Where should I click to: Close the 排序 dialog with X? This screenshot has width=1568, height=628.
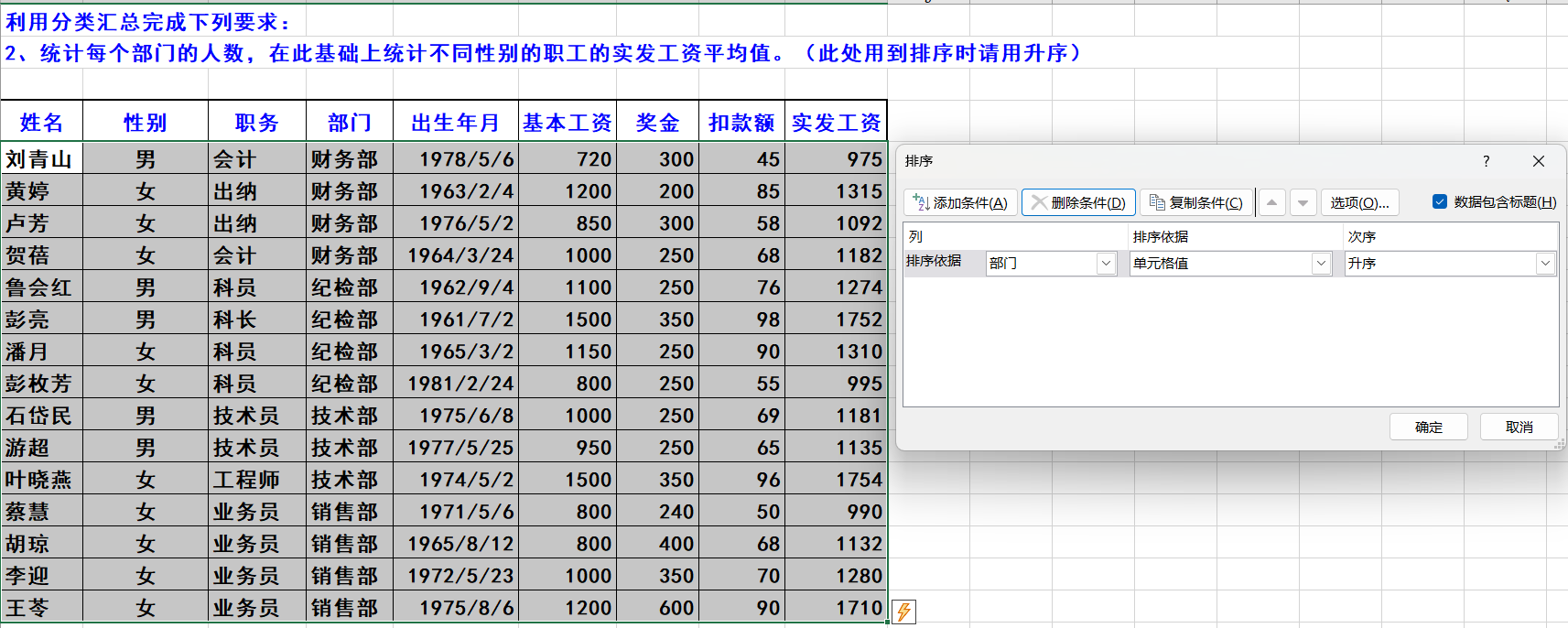click(1538, 161)
